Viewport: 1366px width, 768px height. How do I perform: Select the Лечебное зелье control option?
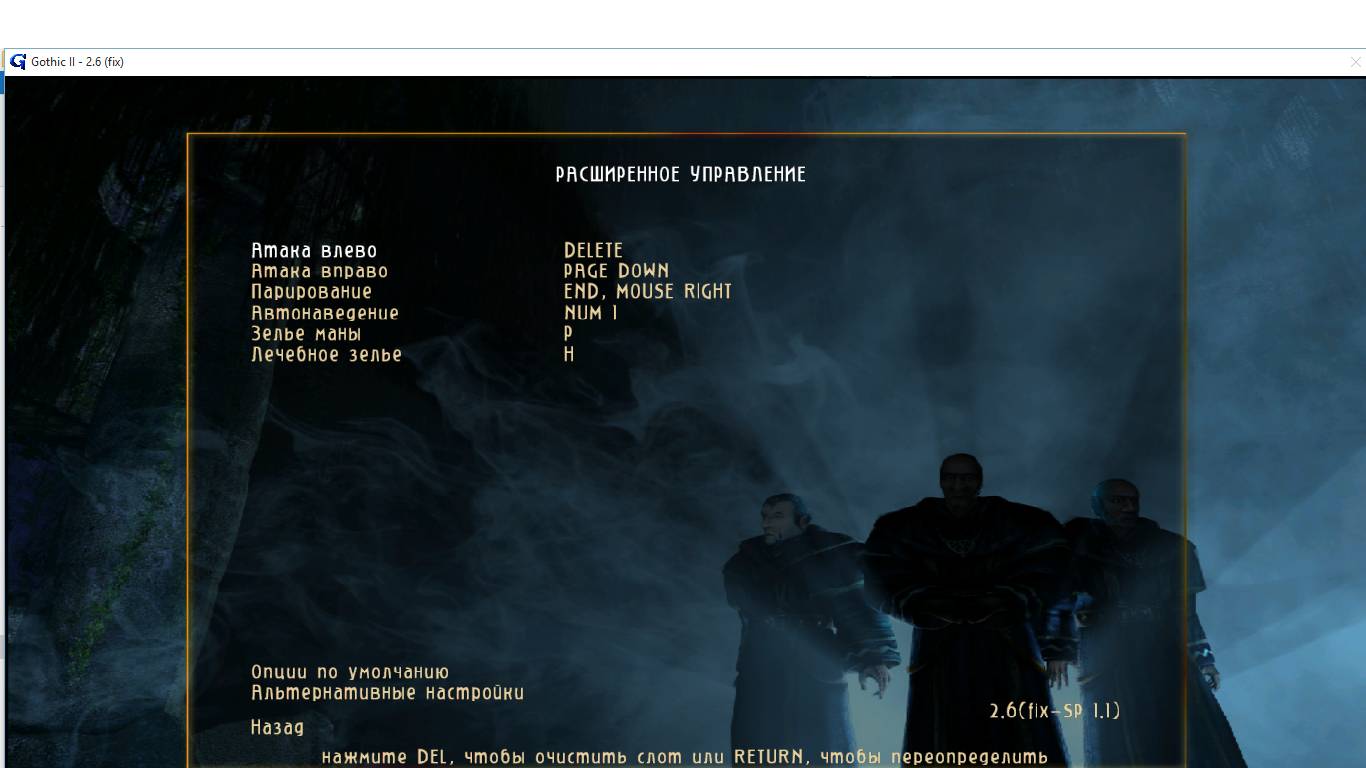[326, 355]
